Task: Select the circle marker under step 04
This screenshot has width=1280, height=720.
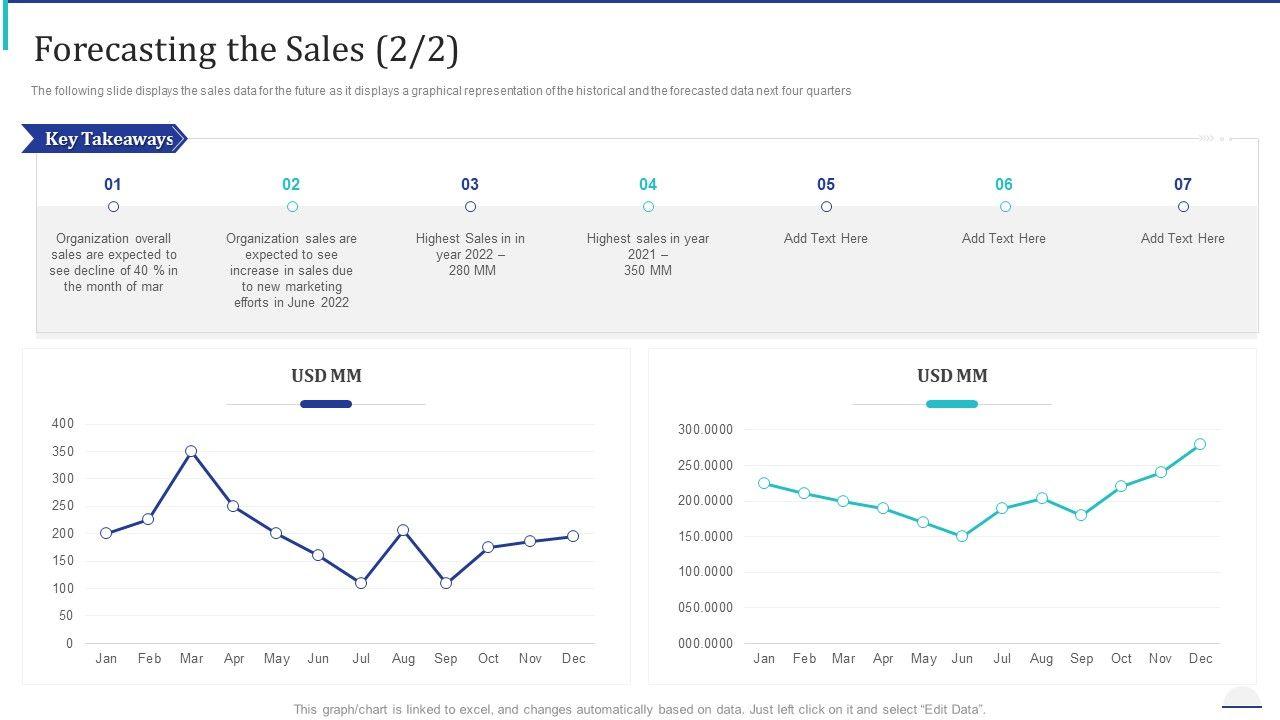Action: click(648, 207)
